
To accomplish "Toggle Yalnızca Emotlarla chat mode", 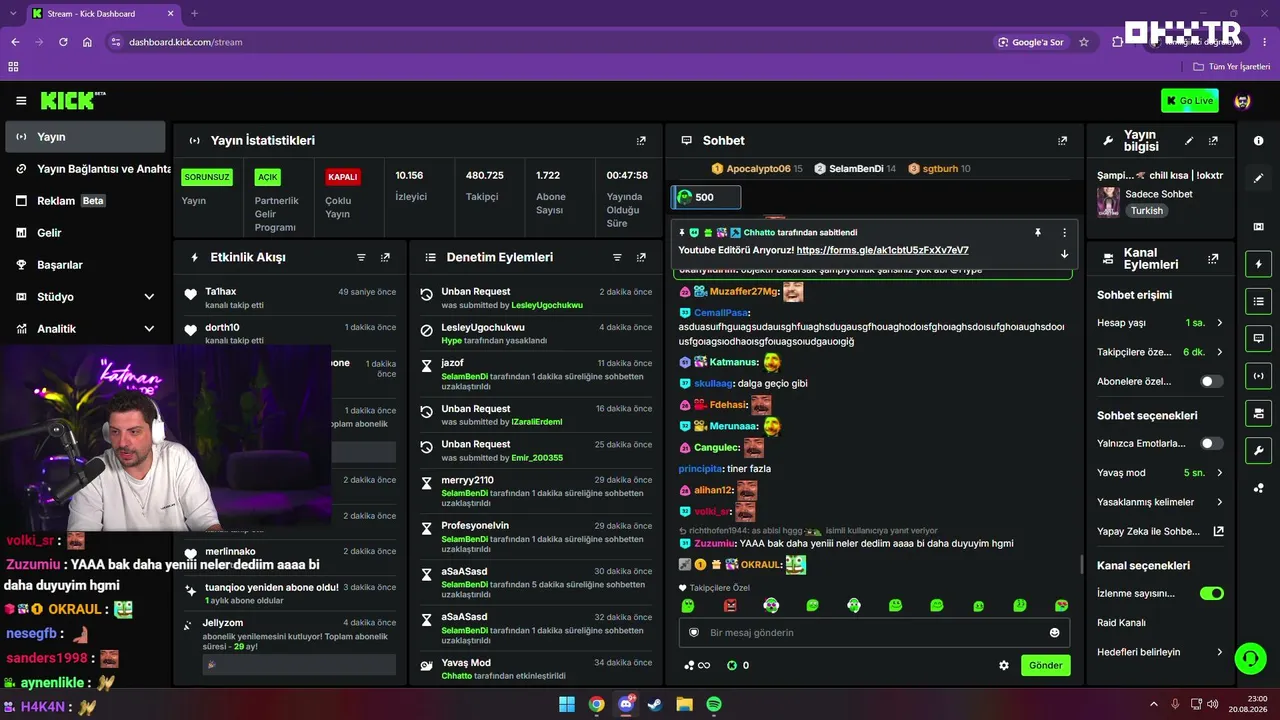I will tap(1211, 443).
